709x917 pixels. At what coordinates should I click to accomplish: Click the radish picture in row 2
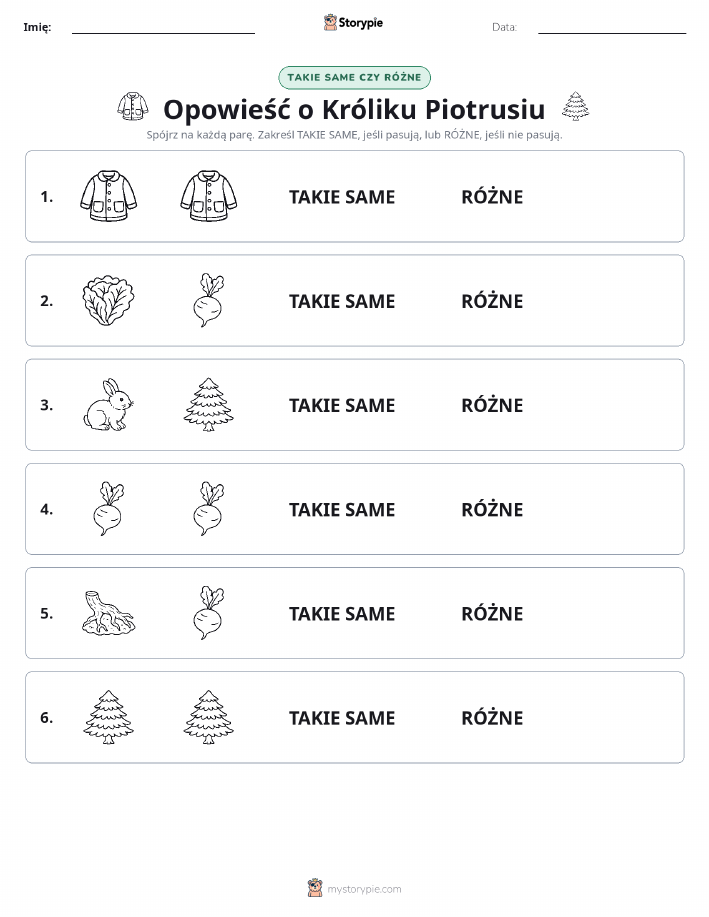coord(209,301)
